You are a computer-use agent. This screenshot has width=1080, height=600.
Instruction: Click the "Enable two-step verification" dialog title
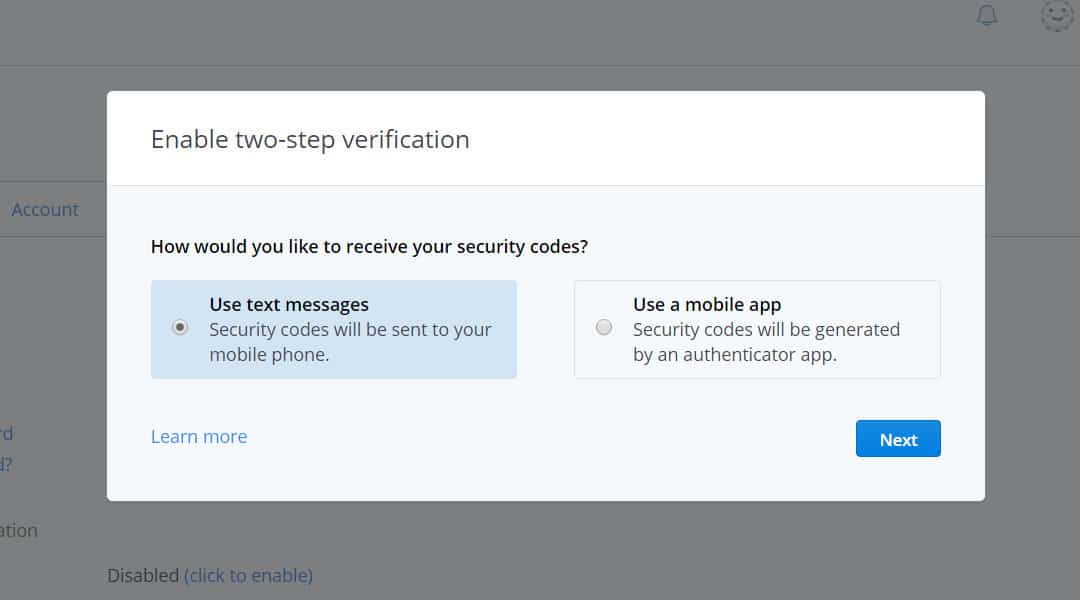click(310, 139)
